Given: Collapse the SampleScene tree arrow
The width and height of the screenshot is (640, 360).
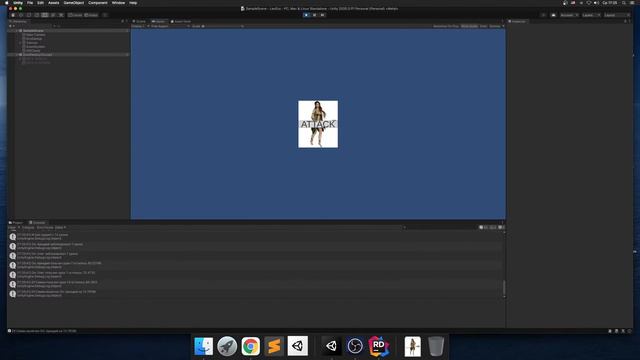Looking at the screenshot, I should (x=17, y=31).
